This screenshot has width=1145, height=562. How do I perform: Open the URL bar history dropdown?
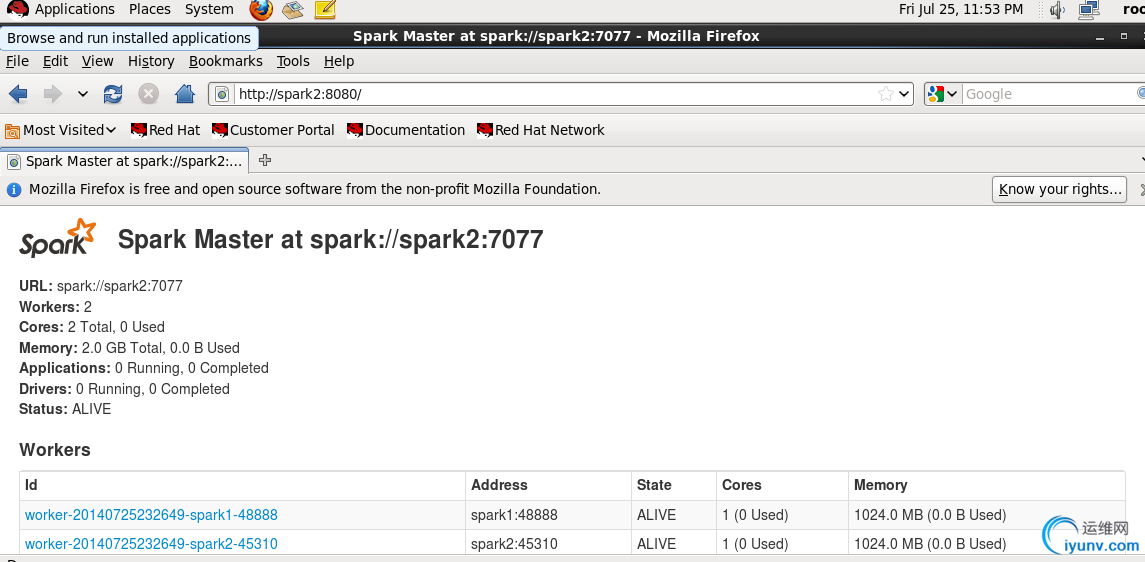(x=904, y=94)
